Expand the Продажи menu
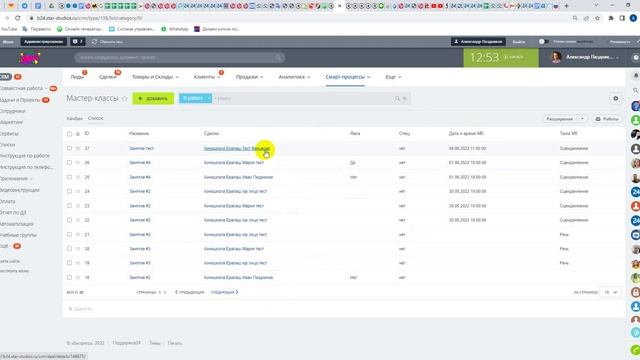The height and width of the screenshot is (360, 640). pos(249,77)
